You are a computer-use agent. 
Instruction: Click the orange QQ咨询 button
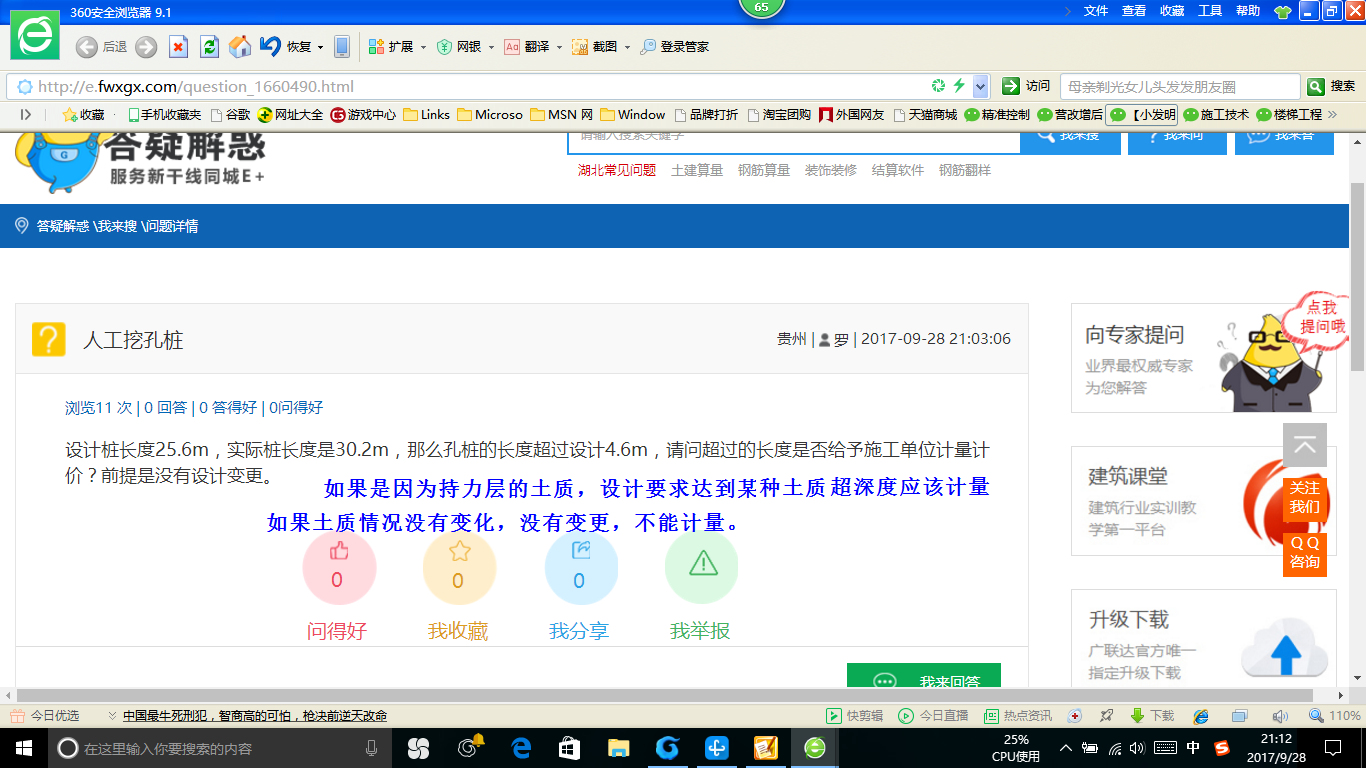click(x=1305, y=553)
